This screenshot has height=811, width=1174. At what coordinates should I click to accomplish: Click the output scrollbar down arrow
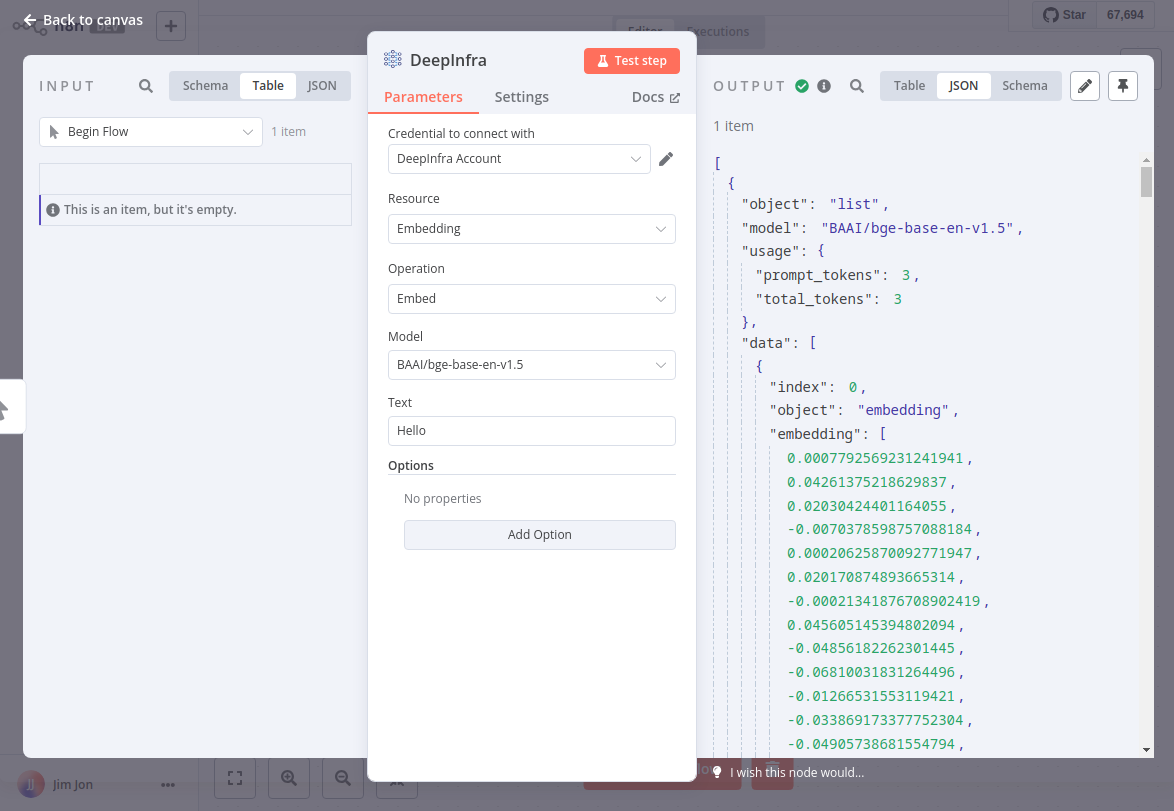point(1146,750)
